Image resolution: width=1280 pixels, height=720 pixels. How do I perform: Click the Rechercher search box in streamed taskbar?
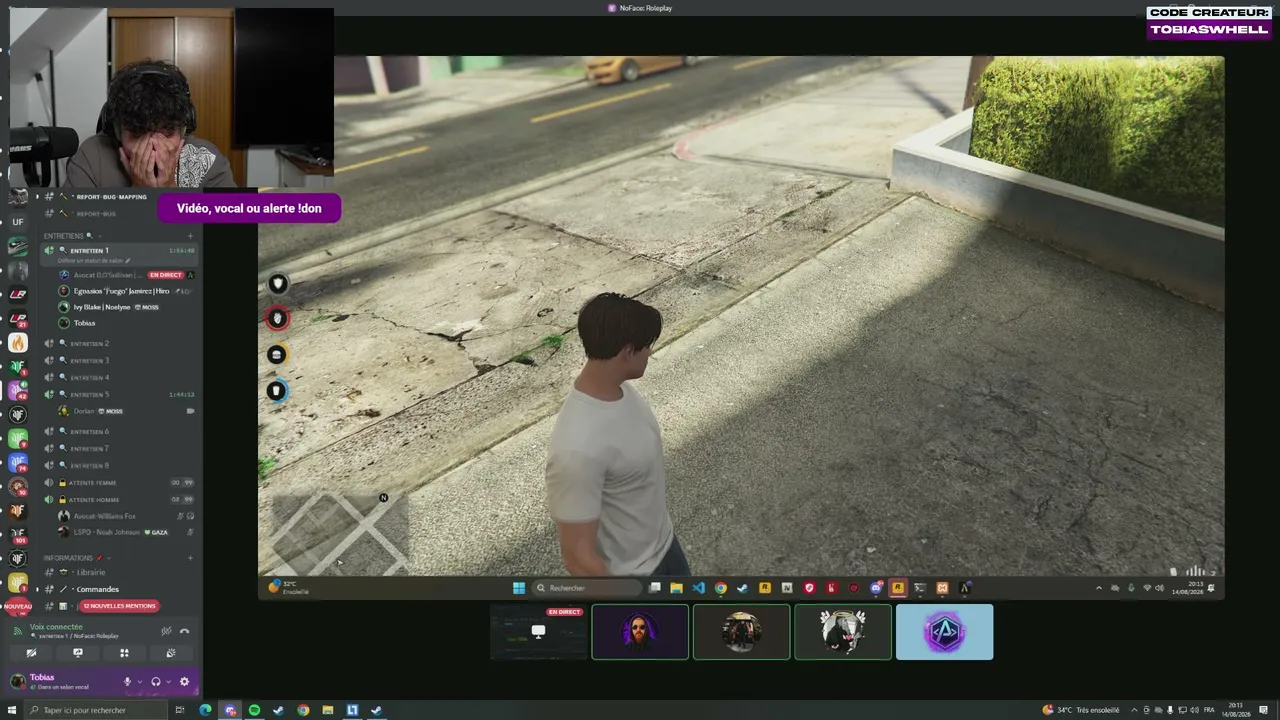click(x=585, y=588)
